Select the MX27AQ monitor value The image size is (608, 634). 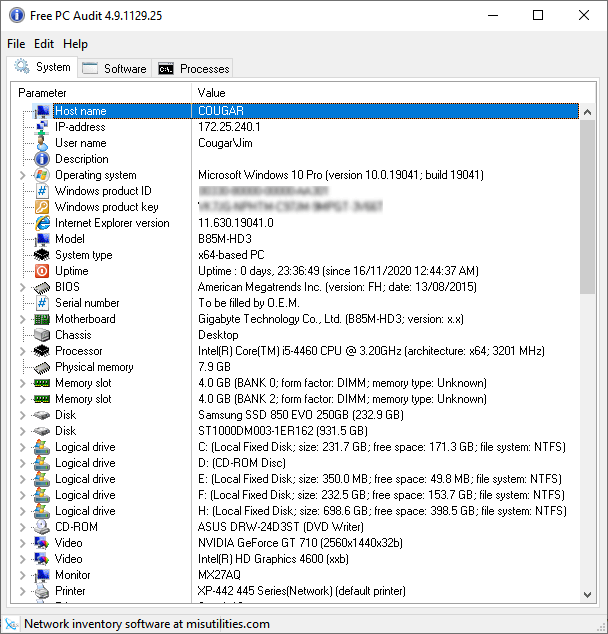pos(220,575)
